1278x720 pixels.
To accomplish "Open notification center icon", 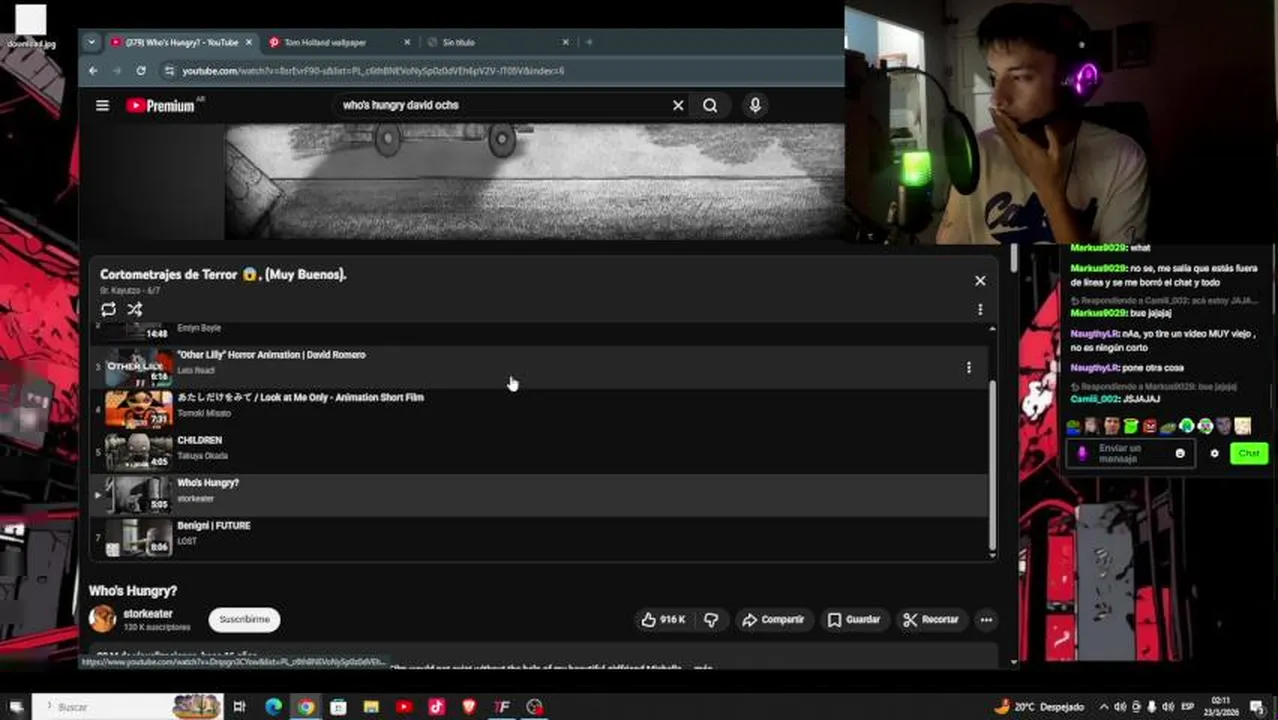I will (1258, 707).
